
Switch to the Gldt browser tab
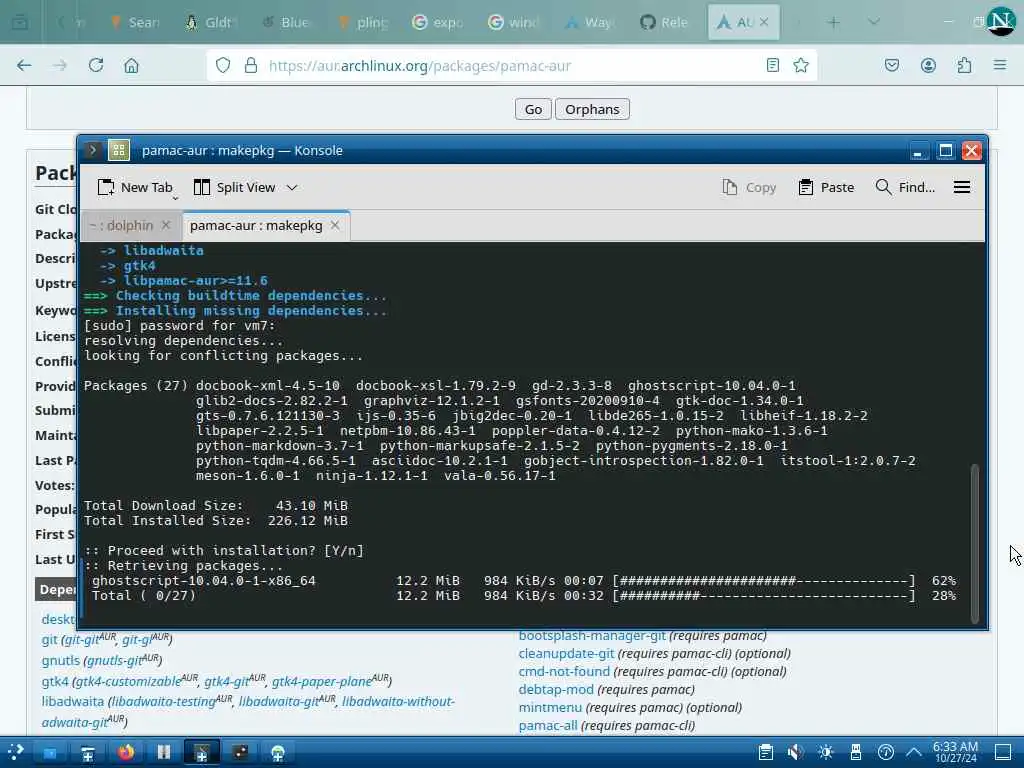click(209, 22)
